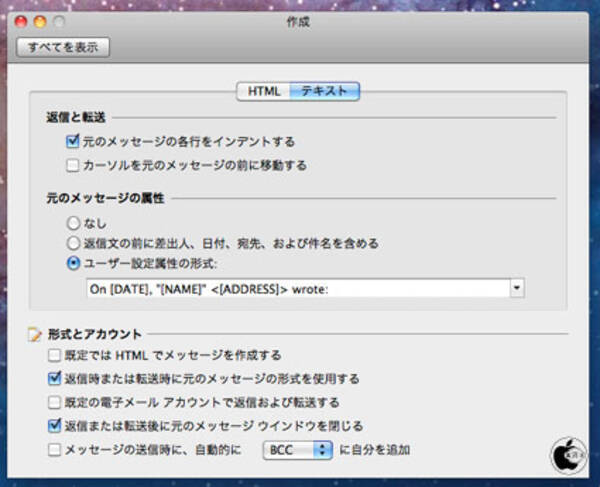Enable 既定では HTML でメッセージを作成する
The width and height of the screenshot is (600, 487).
(54, 355)
